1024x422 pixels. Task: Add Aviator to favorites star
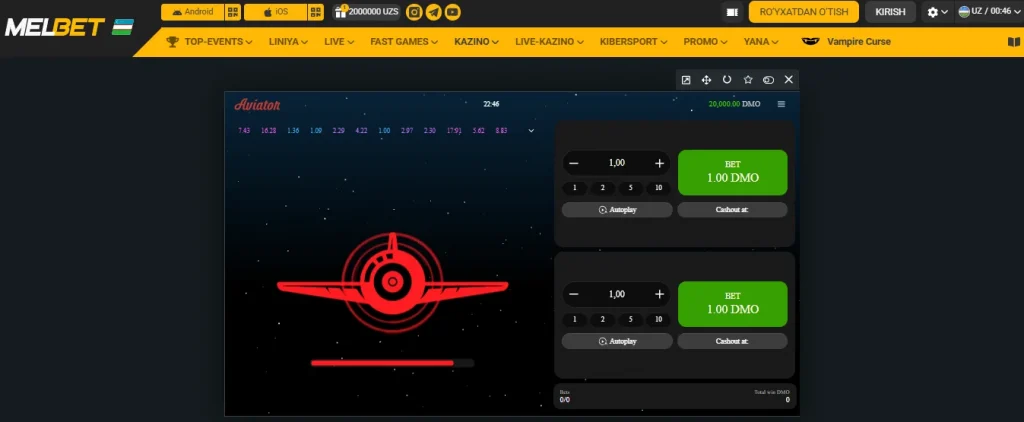pos(748,80)
